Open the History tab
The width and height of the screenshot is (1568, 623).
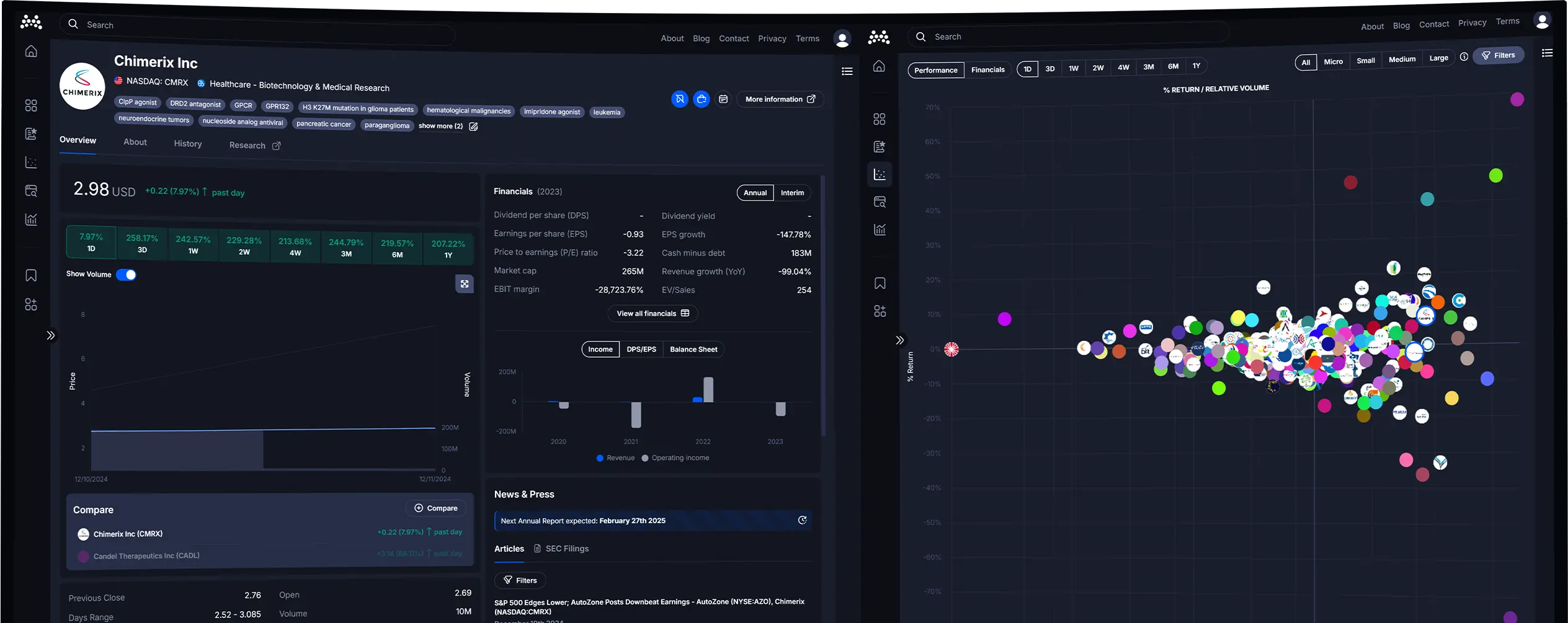click(187, 144)
